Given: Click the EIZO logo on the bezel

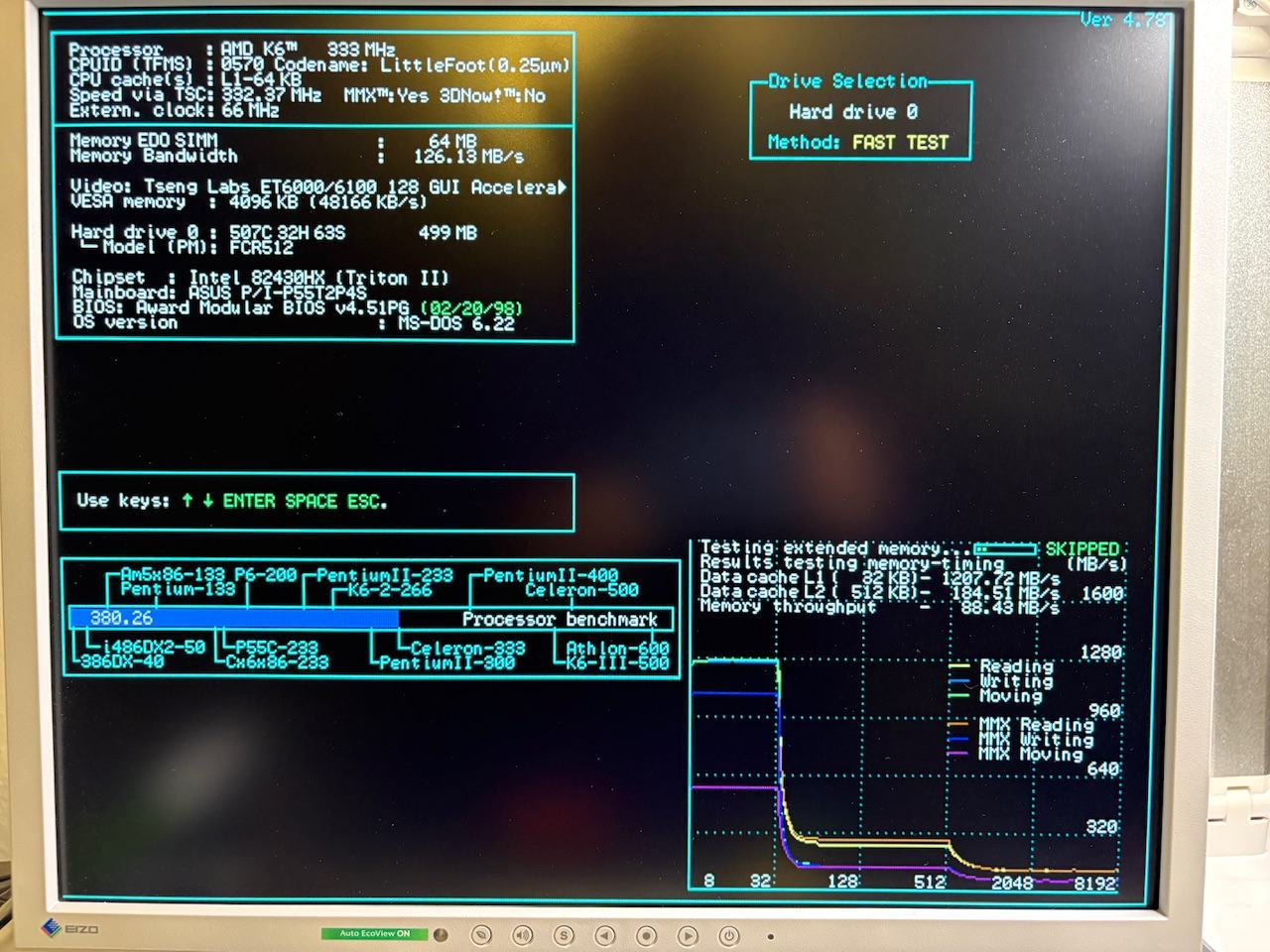Looking at the screenshot, I should [x=69, y=928].
